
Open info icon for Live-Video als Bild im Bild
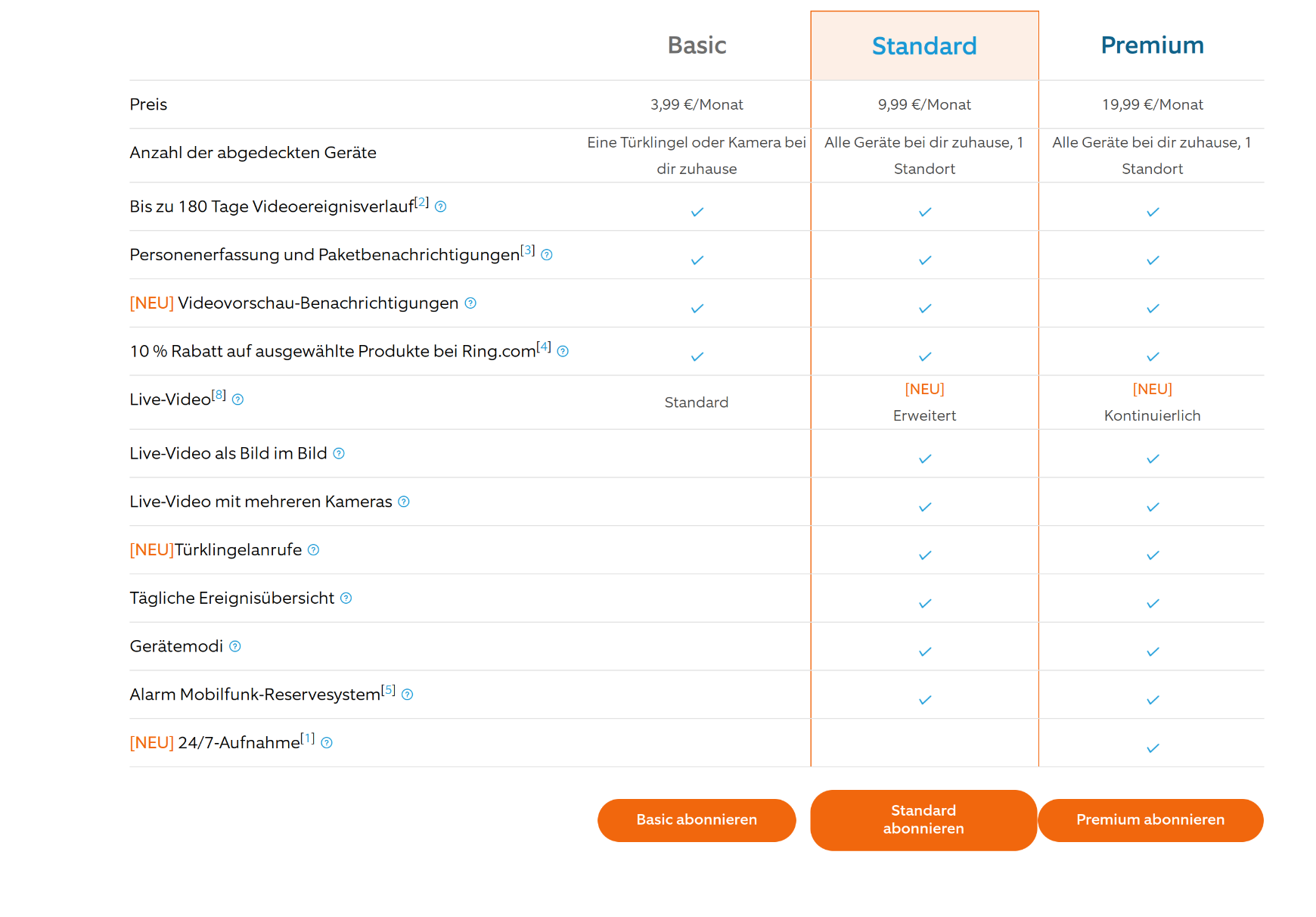pyautogui.click(x=339, y=453)
